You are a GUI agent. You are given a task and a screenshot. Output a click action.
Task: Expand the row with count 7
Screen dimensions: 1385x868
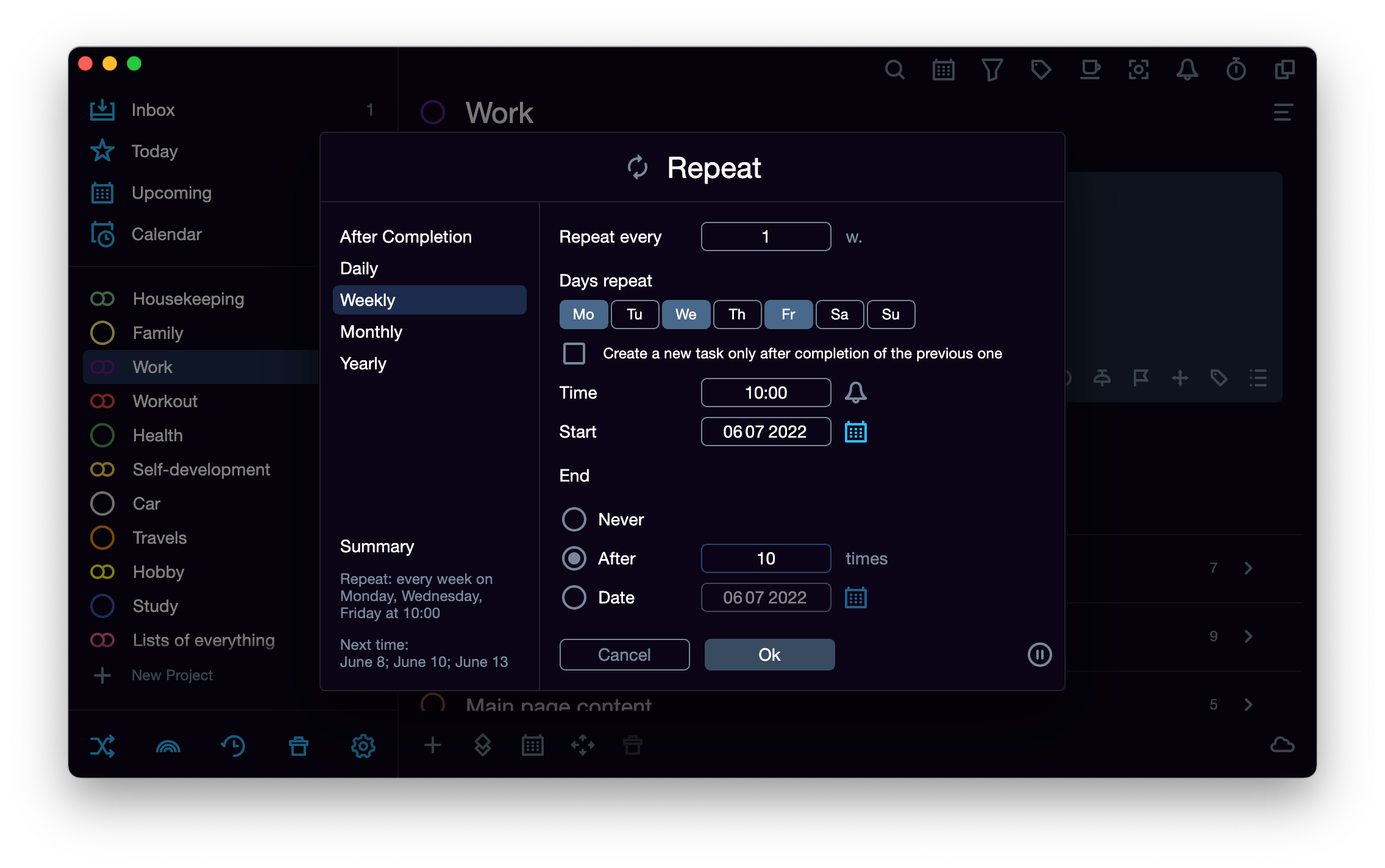tap(1248, 568)
